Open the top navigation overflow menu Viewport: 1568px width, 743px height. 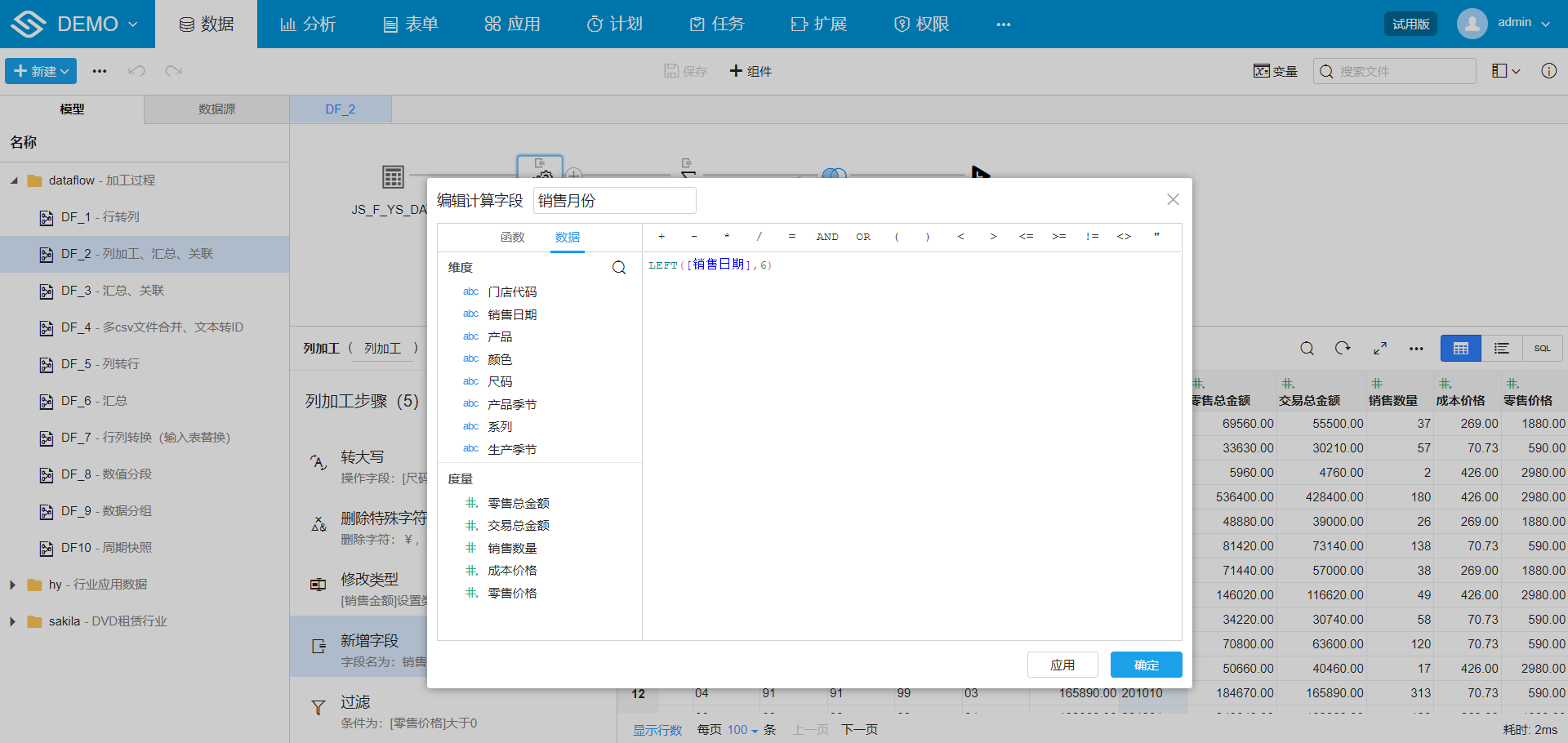[1004, 24]
